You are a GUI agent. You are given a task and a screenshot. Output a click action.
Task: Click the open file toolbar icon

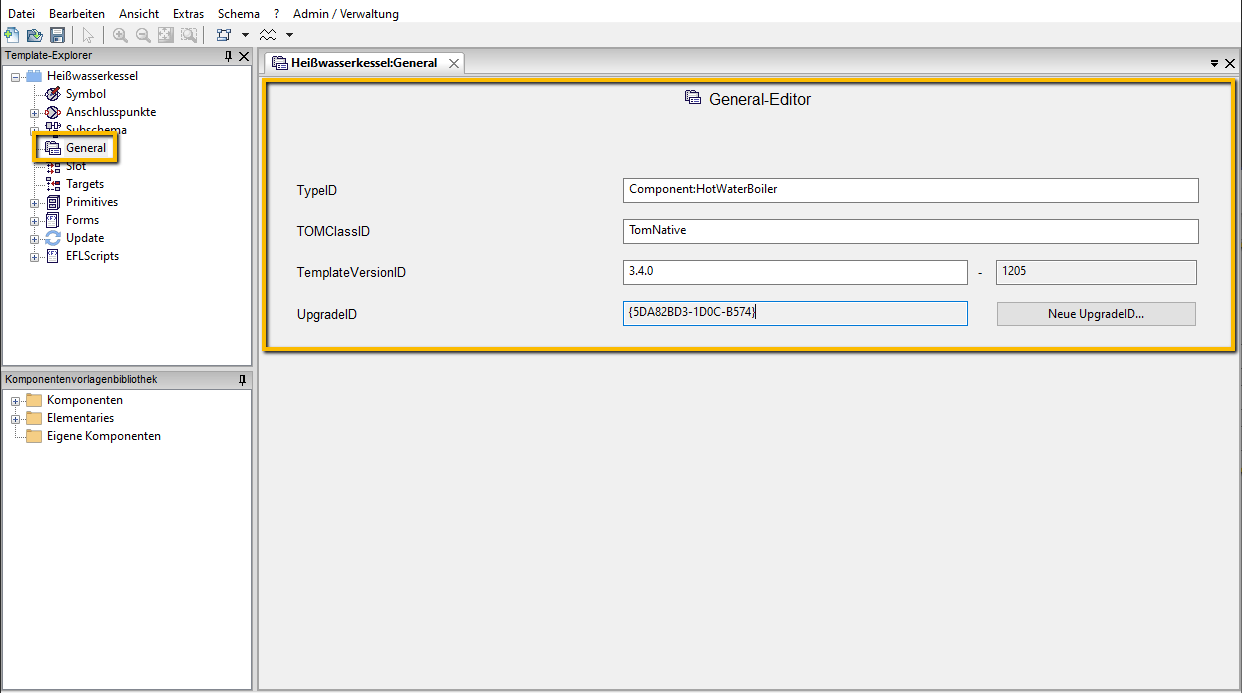tap(34, 35)
